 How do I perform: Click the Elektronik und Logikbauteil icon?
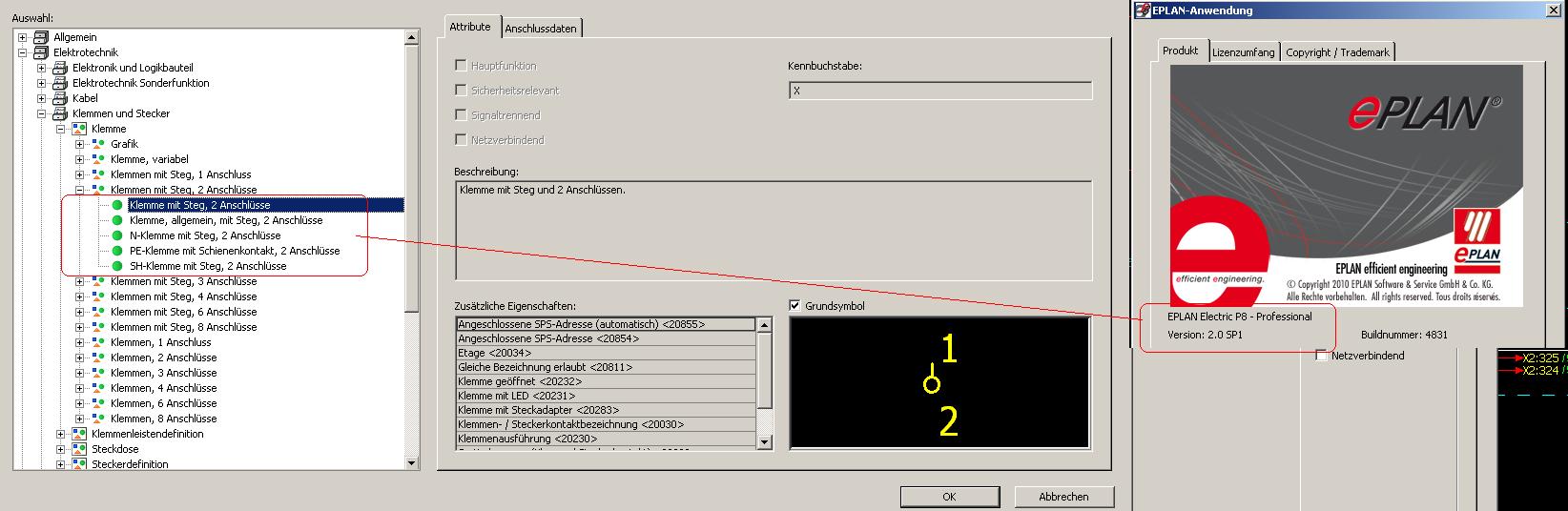tap(60, 68)
